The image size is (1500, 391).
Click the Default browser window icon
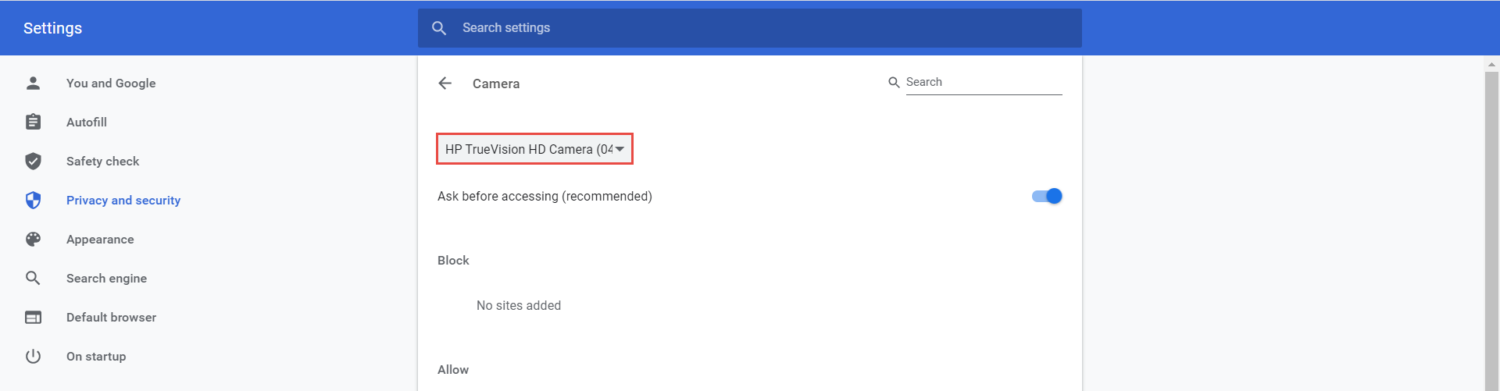click(x=33, y=317)
